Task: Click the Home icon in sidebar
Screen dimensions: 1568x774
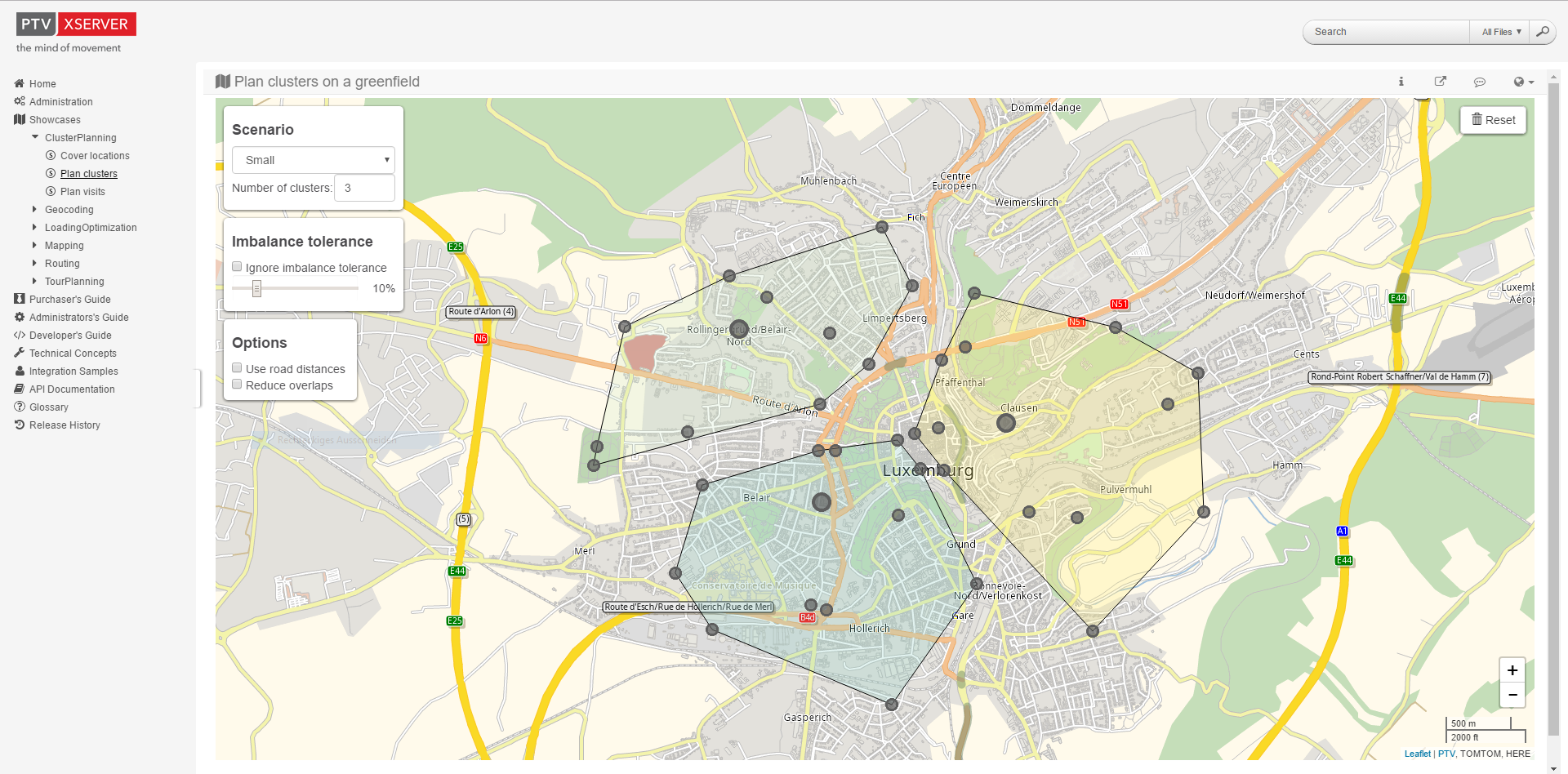Action: [x=20, y=83]
